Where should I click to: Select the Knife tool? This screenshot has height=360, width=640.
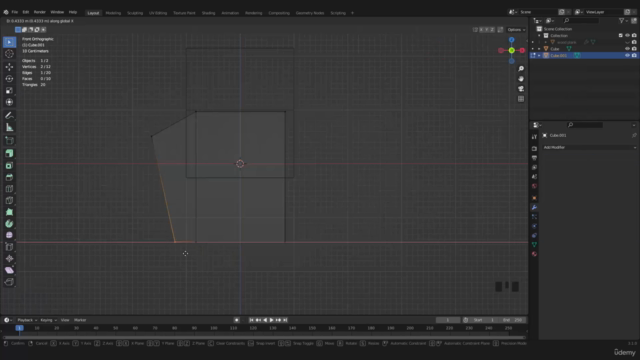point(9,200)
